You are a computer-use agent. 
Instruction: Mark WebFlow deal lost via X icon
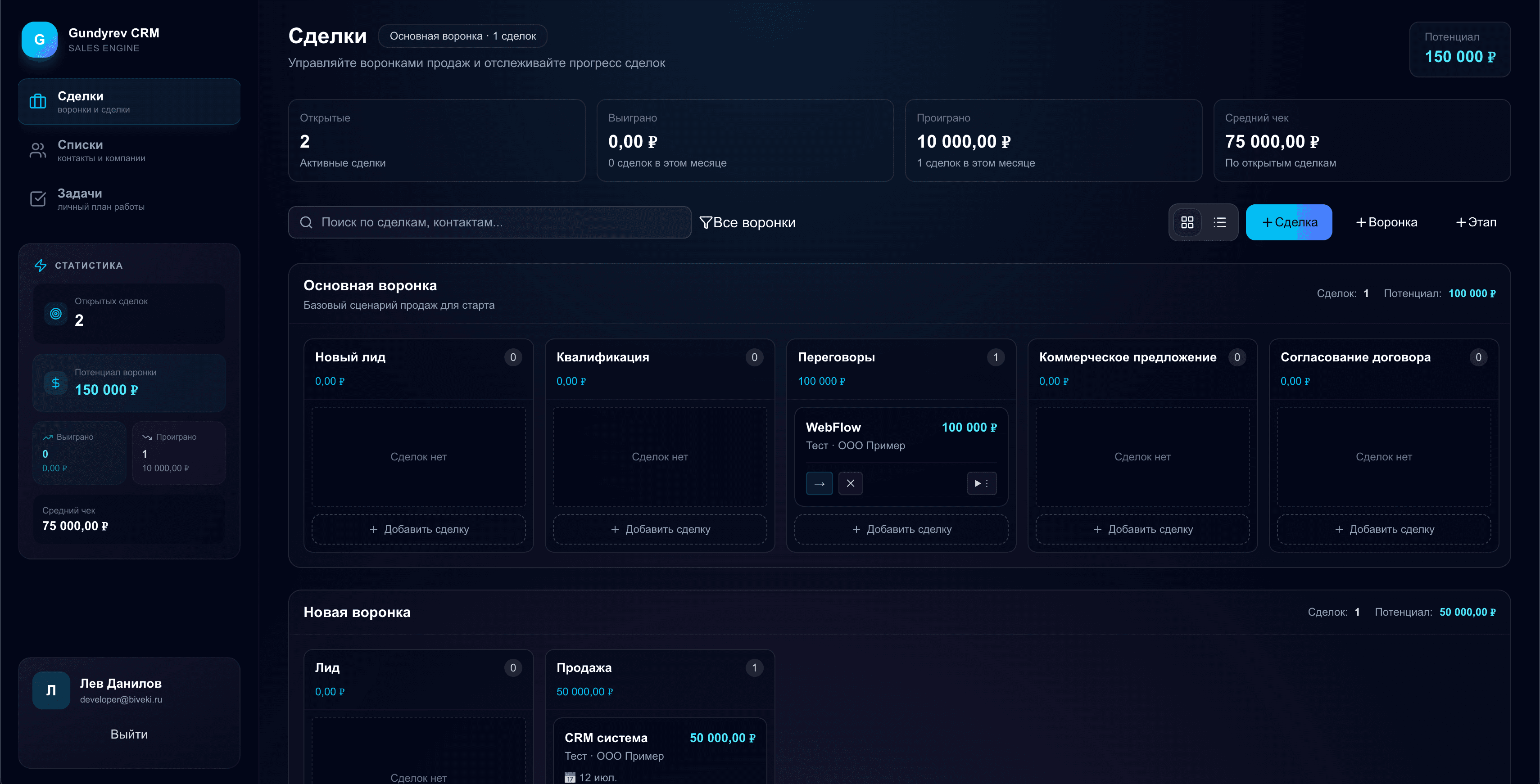pos(851,483)
